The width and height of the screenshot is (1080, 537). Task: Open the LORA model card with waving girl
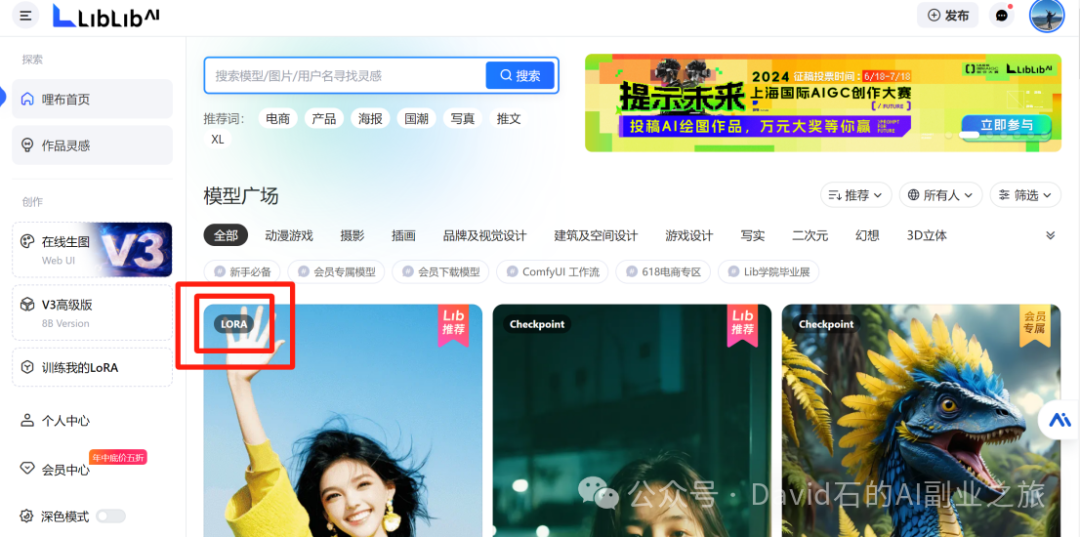click(x=343, y=421)
